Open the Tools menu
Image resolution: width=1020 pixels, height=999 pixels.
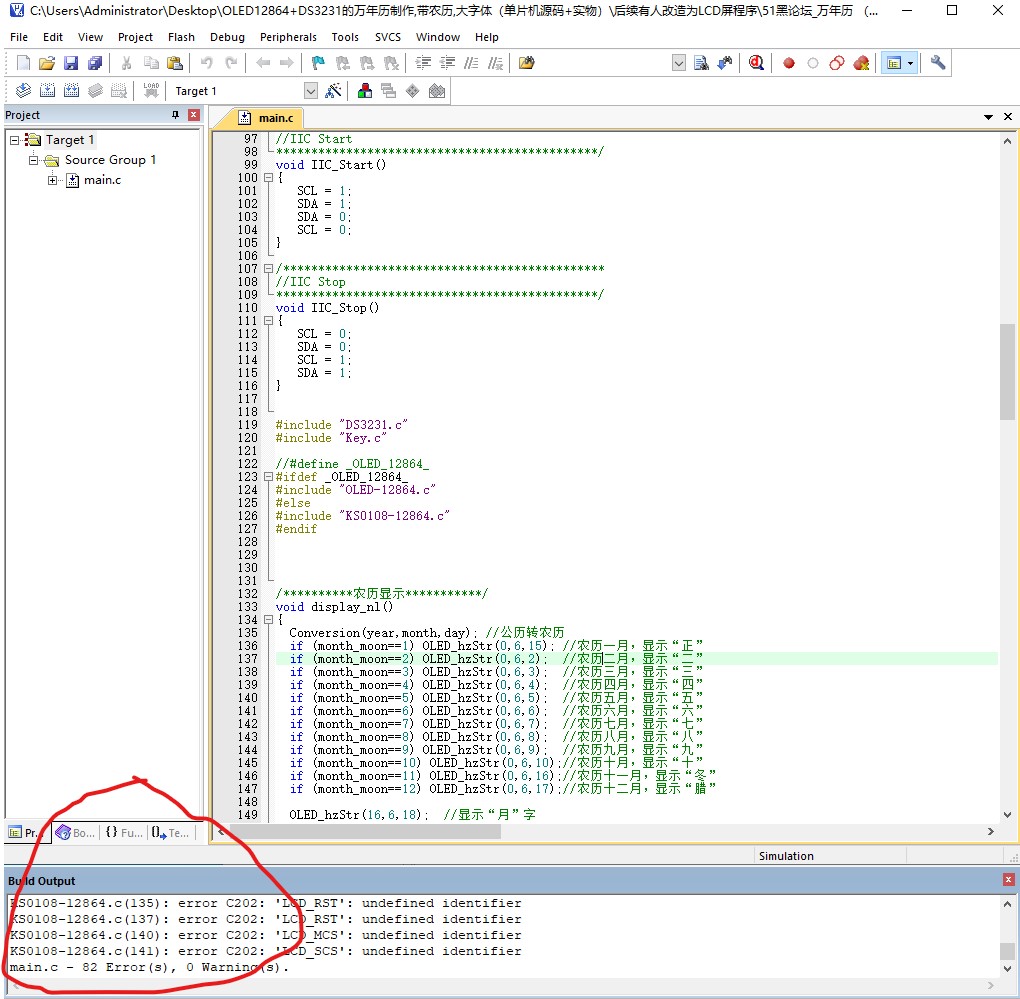click(345, 37)
